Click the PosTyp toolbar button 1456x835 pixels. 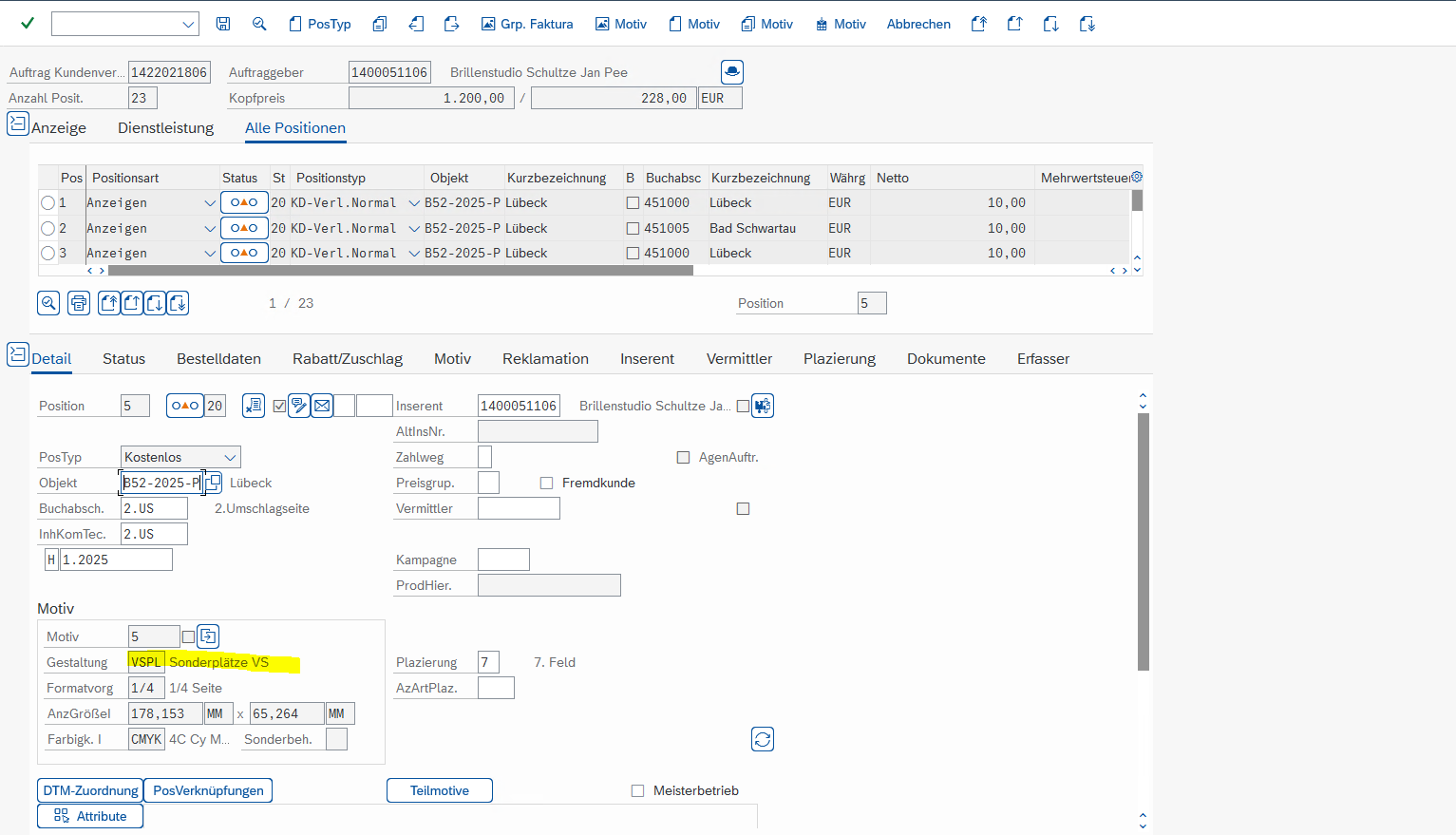tap(320, 24)
